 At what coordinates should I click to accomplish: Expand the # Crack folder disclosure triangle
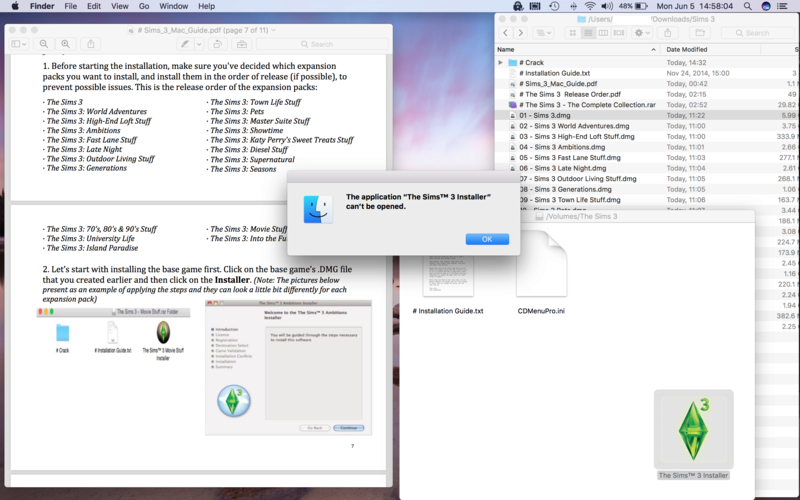pyautogui.click(x=501, y=62)
